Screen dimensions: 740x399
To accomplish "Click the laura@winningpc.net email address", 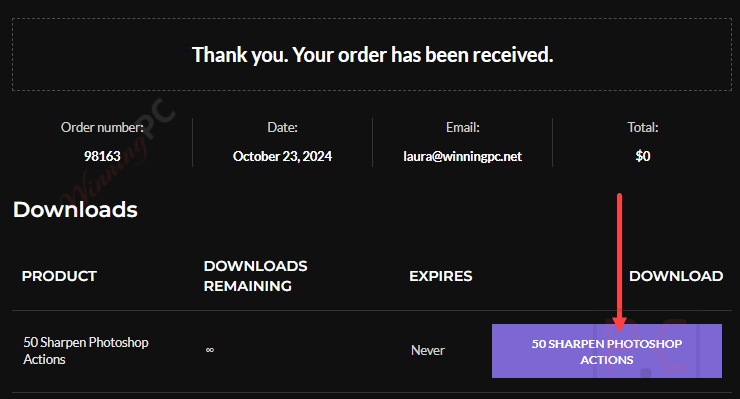I will (462, 156).
